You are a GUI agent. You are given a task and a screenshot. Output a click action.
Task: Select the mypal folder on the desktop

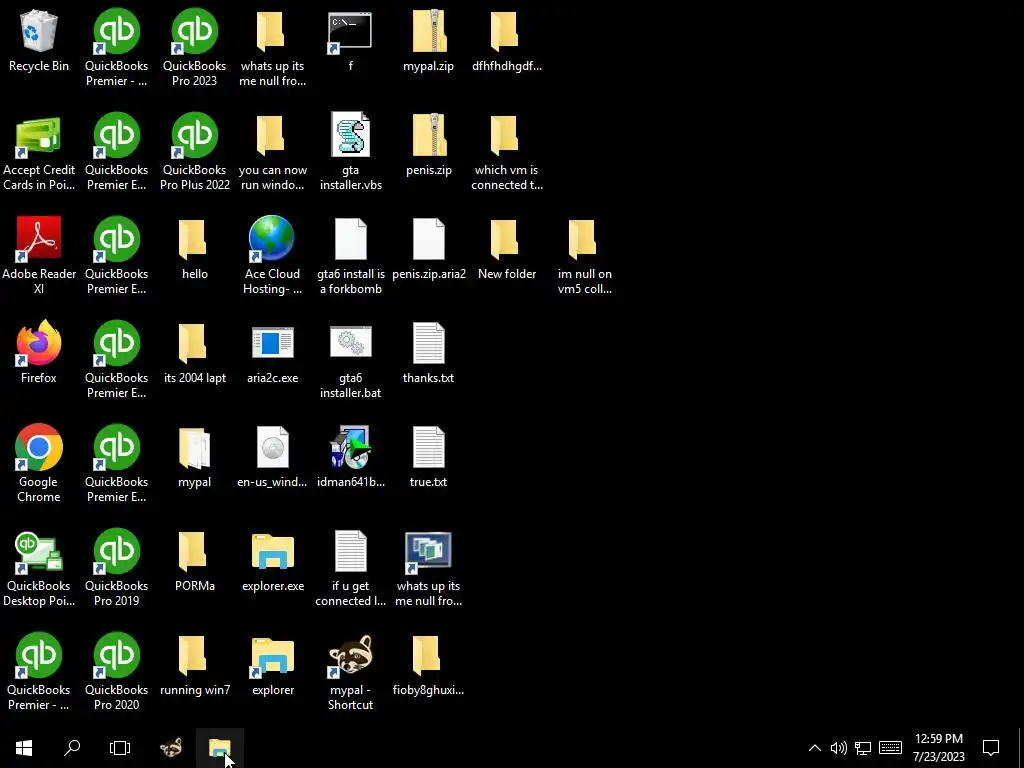(x=195, y=456)
